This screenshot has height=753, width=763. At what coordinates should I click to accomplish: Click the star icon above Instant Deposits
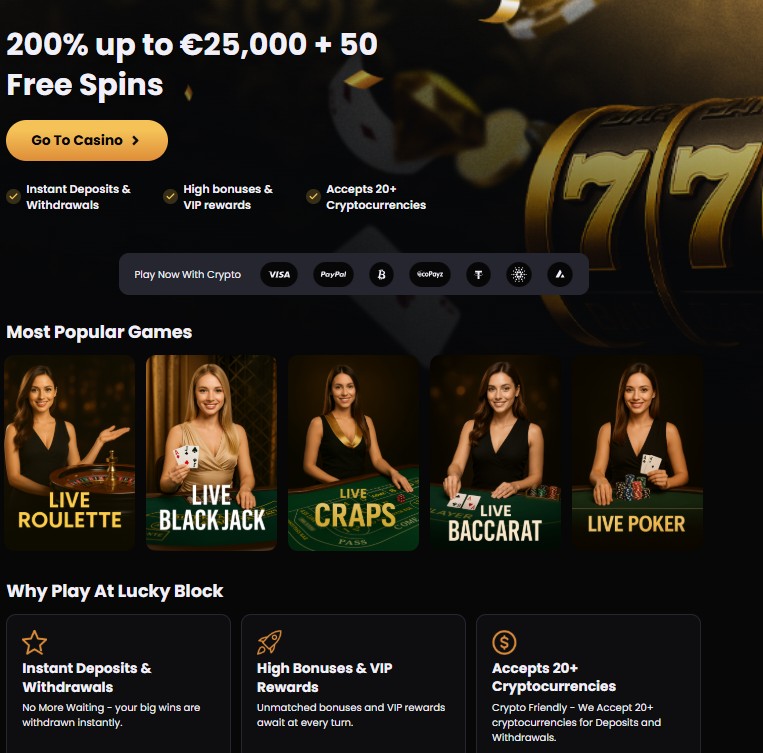point(35,643)
